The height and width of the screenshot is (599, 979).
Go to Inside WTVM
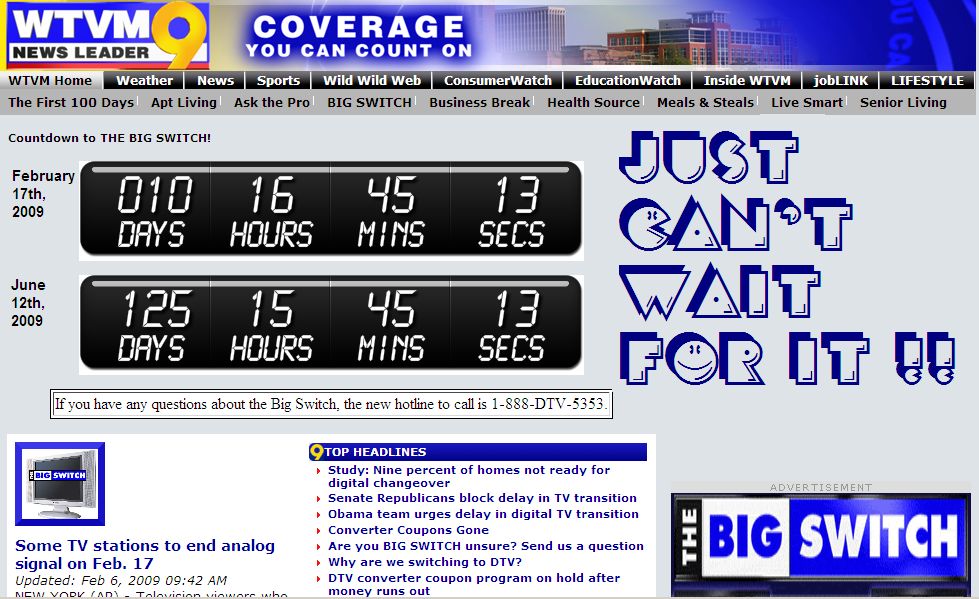pos(747,81)
